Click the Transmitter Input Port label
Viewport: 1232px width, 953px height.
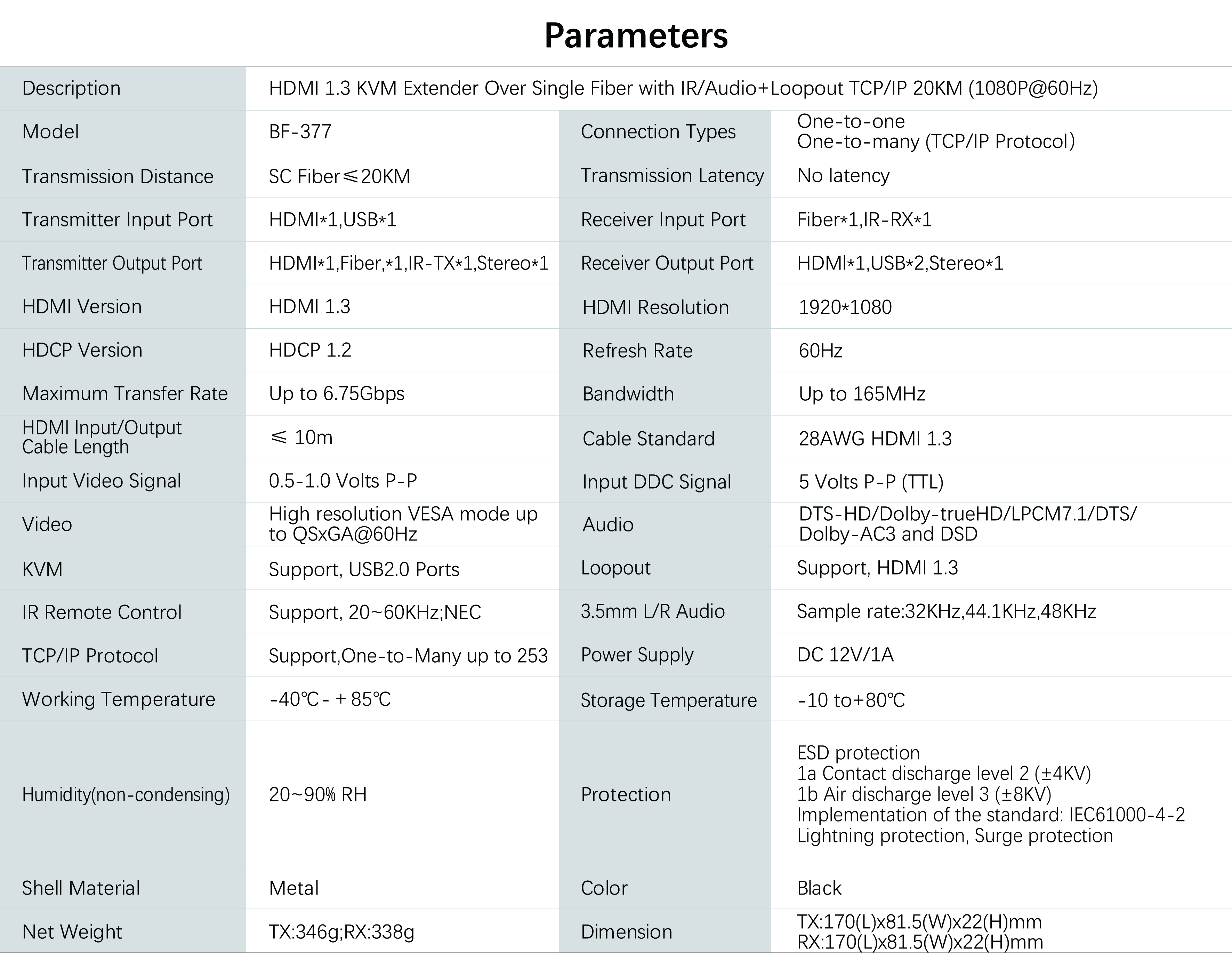click(x=117, y=219)
